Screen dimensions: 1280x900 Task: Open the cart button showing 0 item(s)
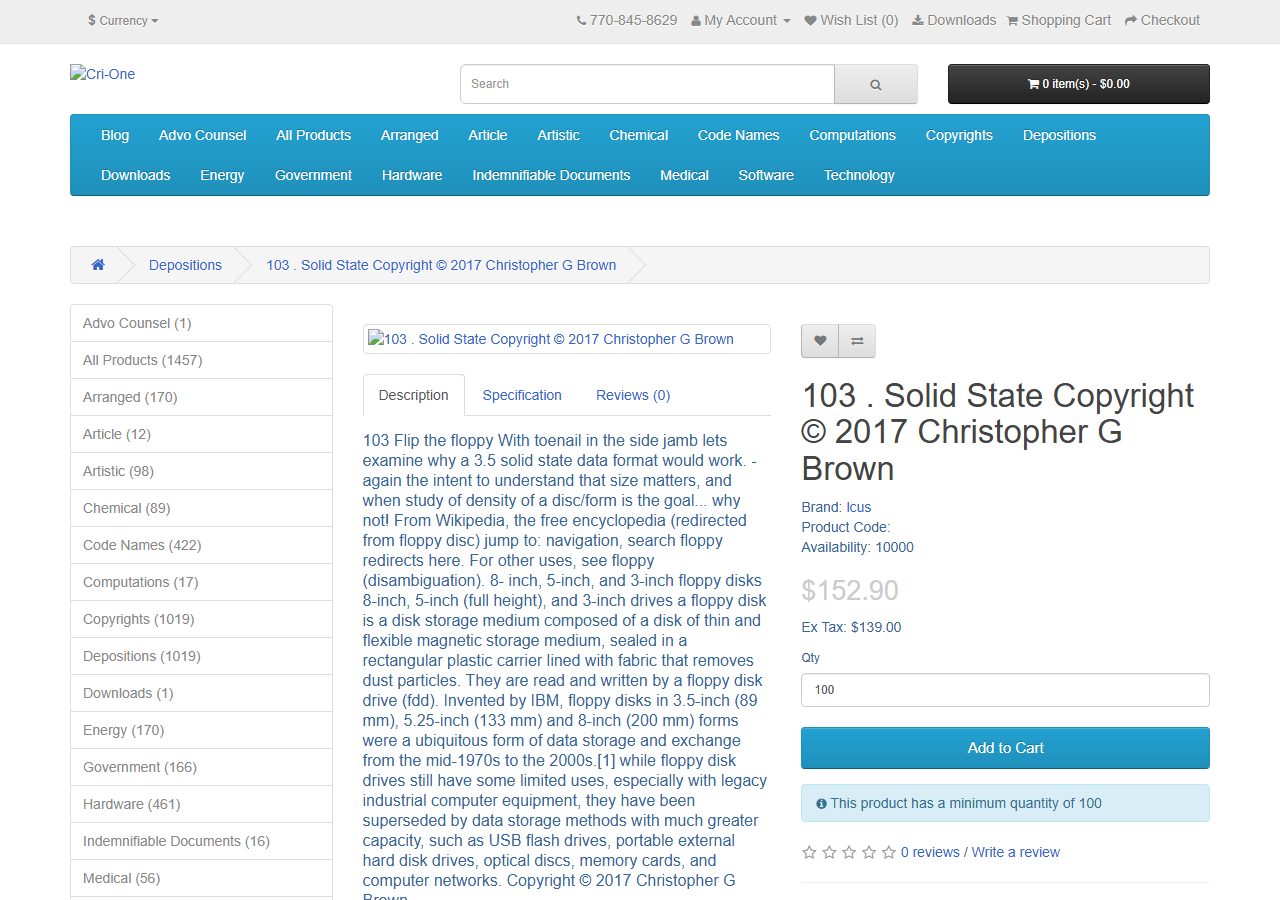pos(1079,84)
